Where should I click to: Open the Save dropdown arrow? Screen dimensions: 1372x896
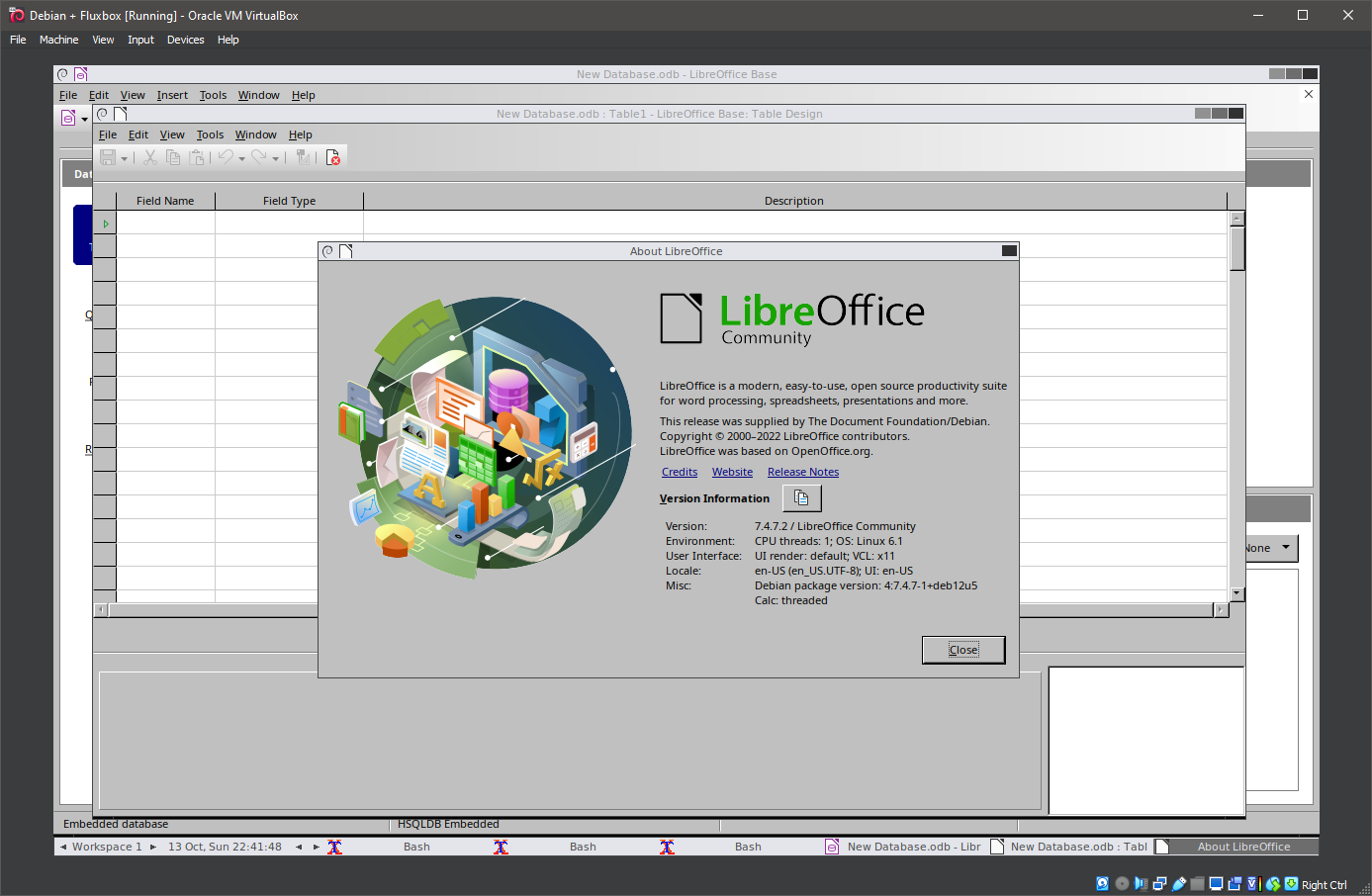point(125,158)
